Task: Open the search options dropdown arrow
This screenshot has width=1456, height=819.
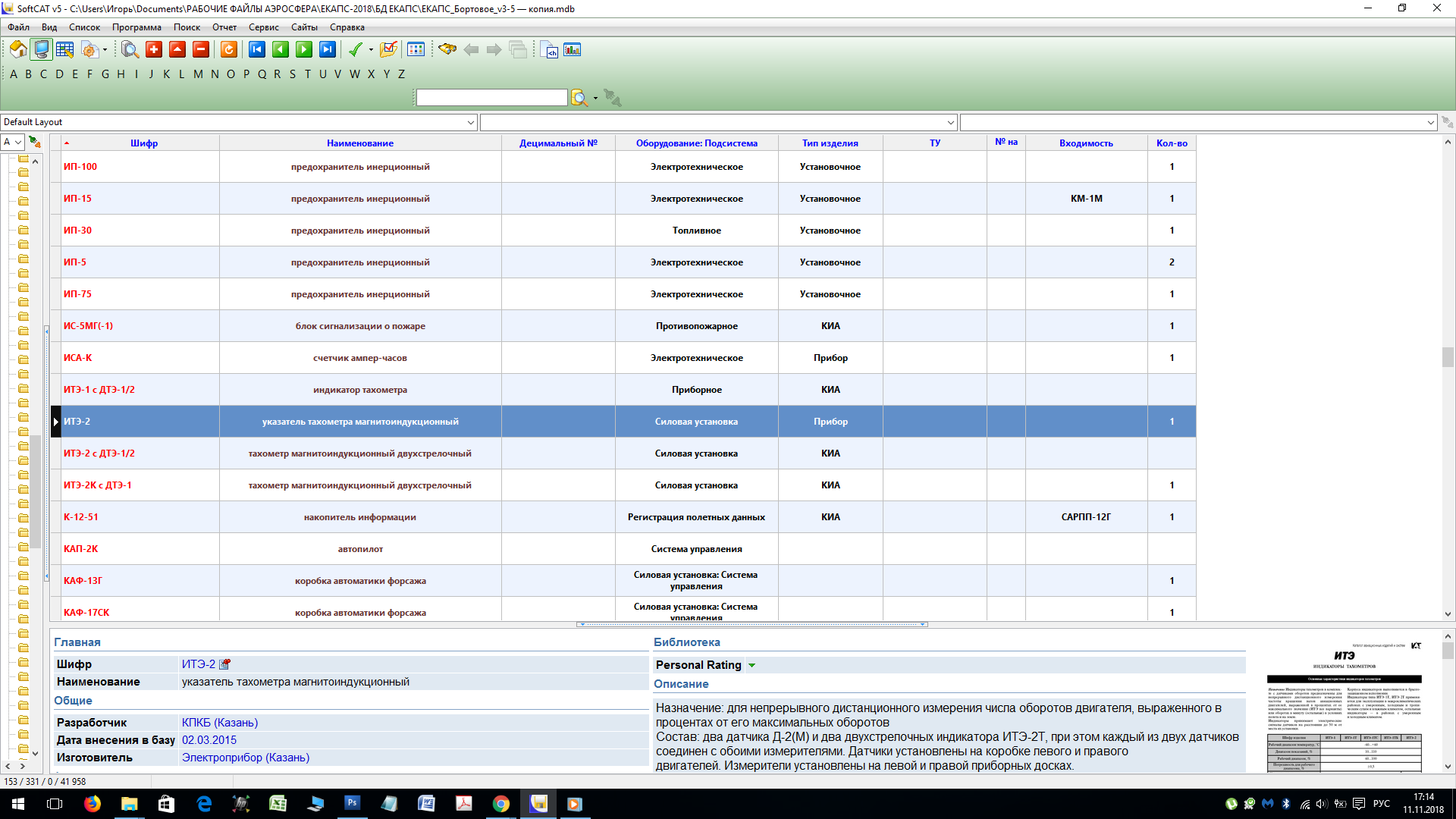Action: (595, 98)
